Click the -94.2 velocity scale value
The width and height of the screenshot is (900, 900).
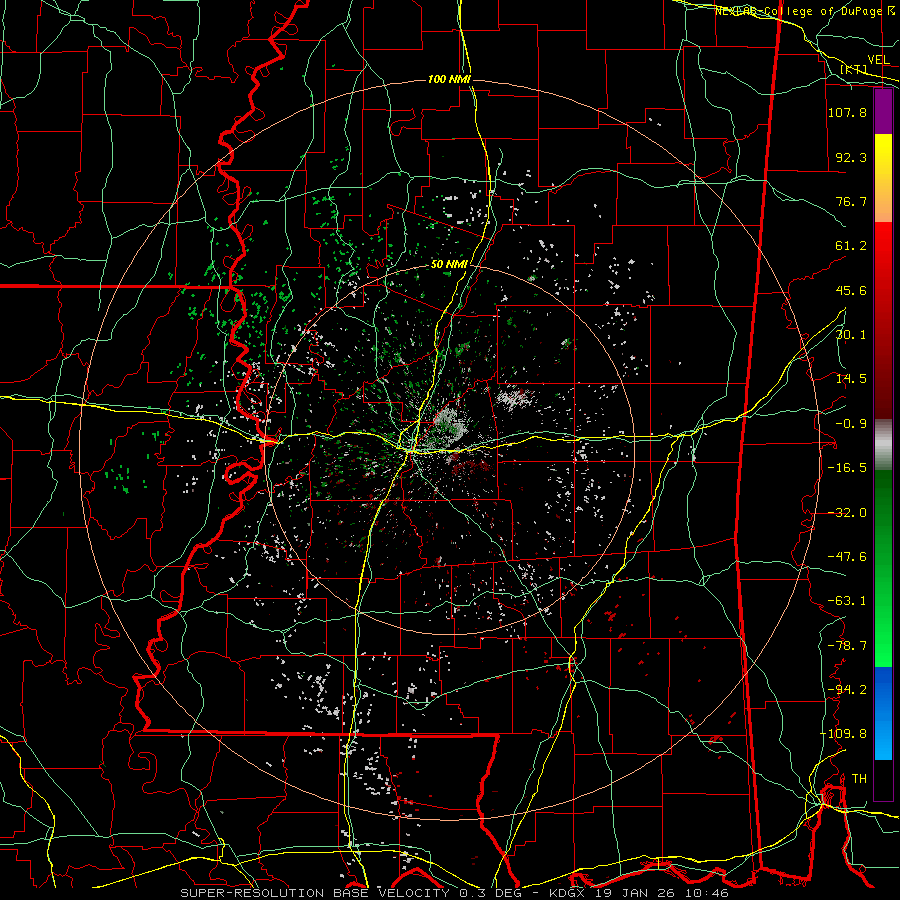(847, 690)
